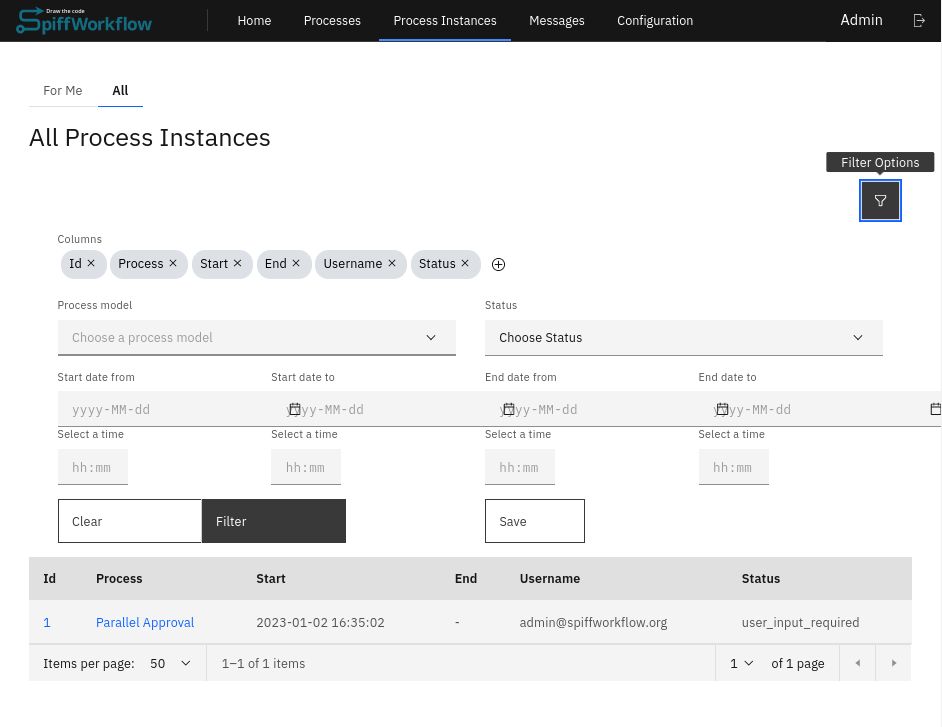Screen dimensions: 942x727
Task: Click the All Process Instances heading
Action: click(150, 138)
